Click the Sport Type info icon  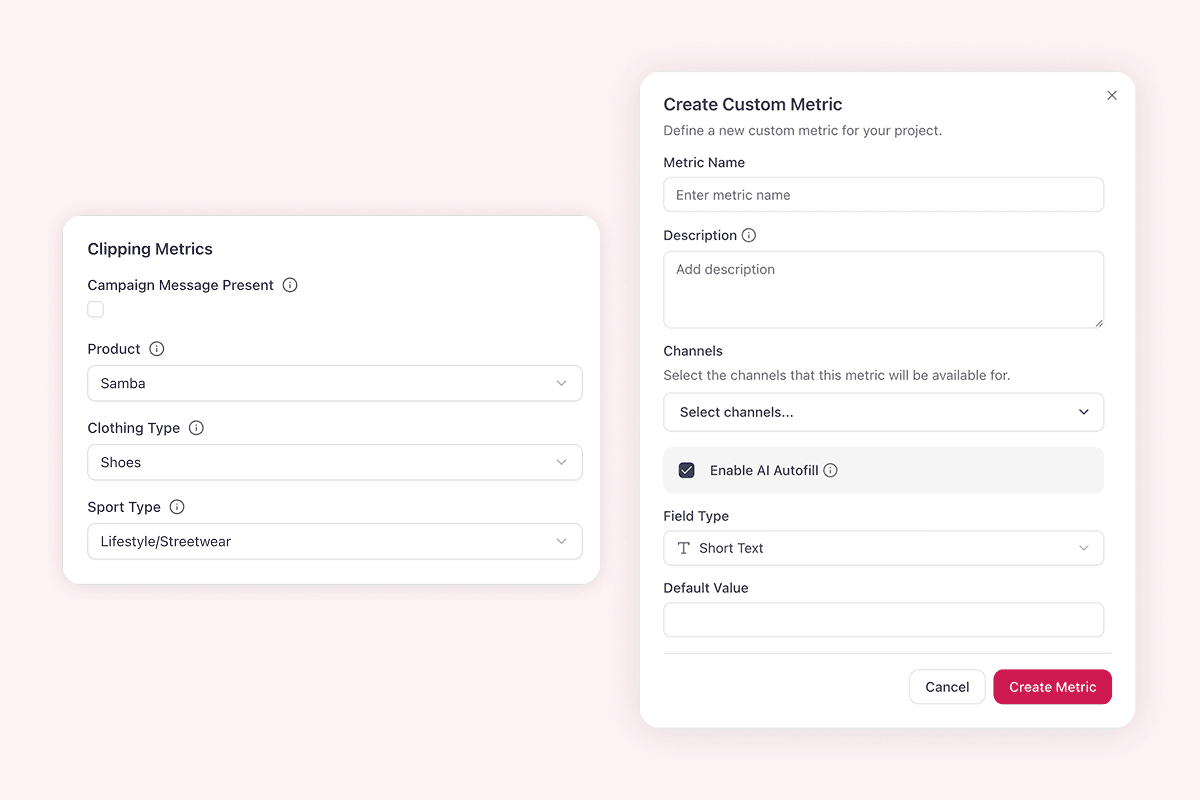pos(177,507)
